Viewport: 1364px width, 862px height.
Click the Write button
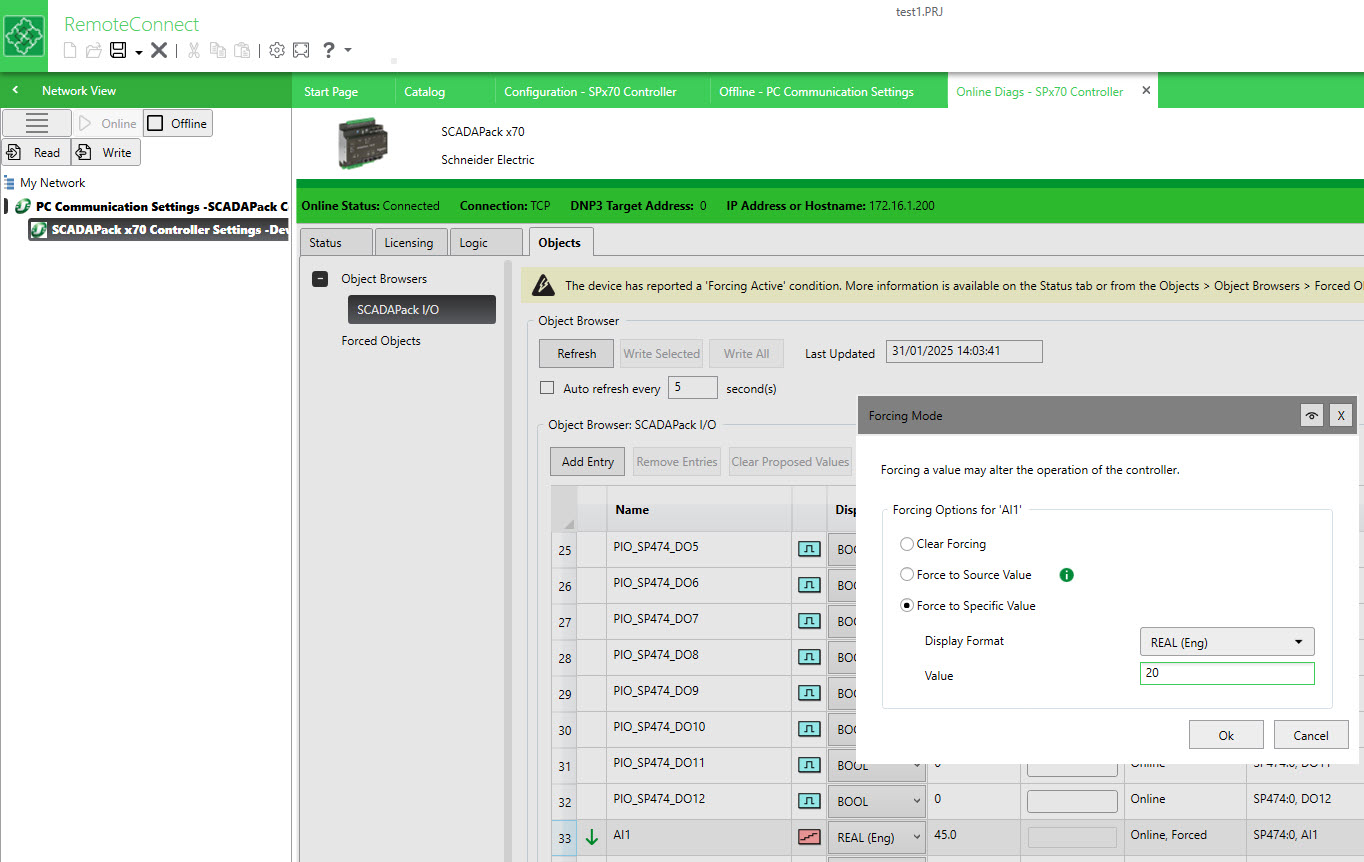pos(106,152)
